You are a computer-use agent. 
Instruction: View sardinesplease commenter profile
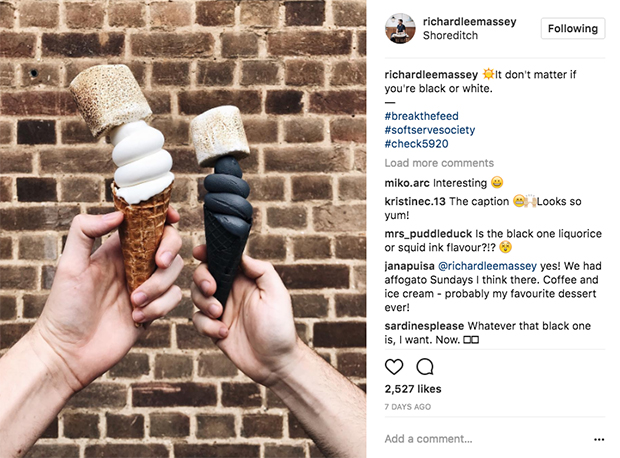pyautogui.click(x=424, y=326)
